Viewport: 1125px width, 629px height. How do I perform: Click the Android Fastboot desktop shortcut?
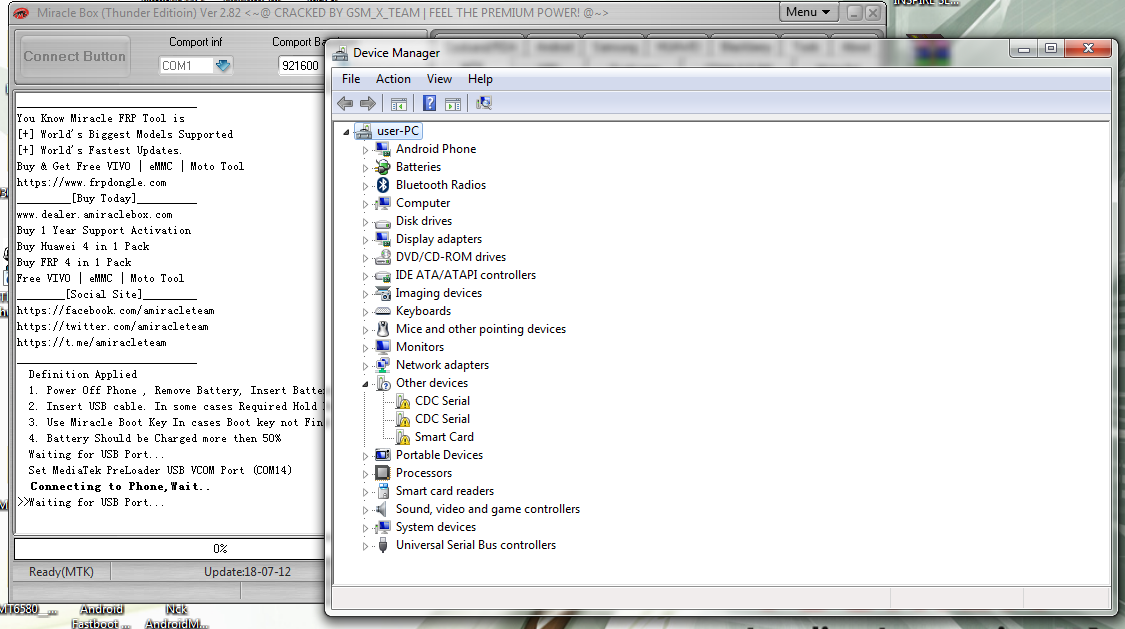(101, 615)
